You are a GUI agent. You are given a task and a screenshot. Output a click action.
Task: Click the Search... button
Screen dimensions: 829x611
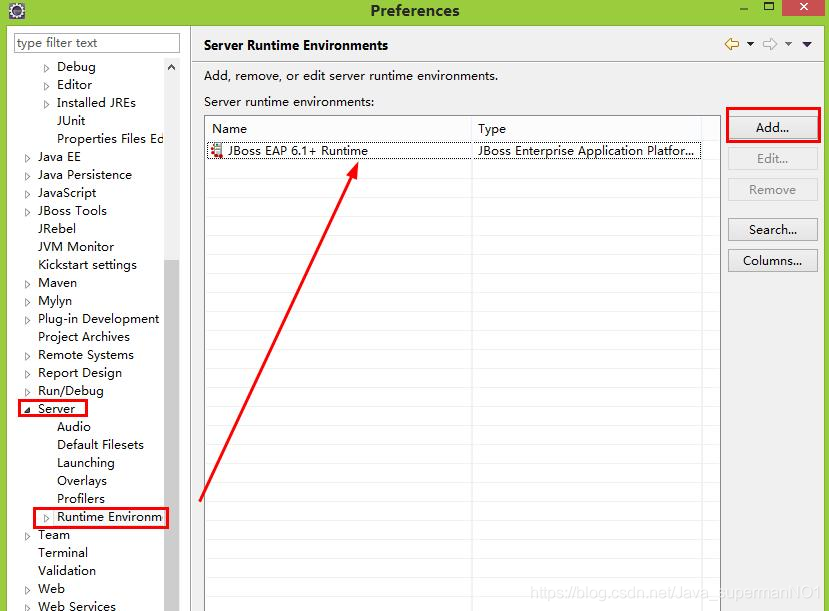772,229
